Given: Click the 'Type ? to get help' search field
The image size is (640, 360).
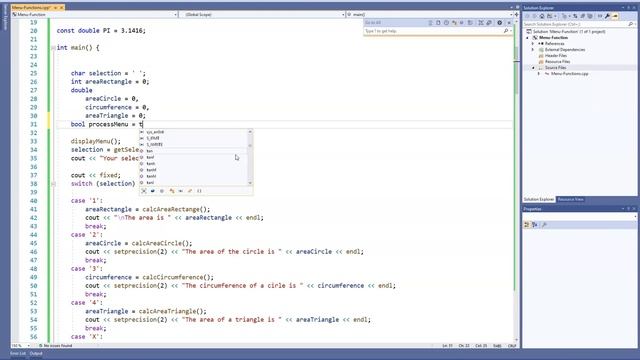Looking at the screenshot, I should coord(433,31).
